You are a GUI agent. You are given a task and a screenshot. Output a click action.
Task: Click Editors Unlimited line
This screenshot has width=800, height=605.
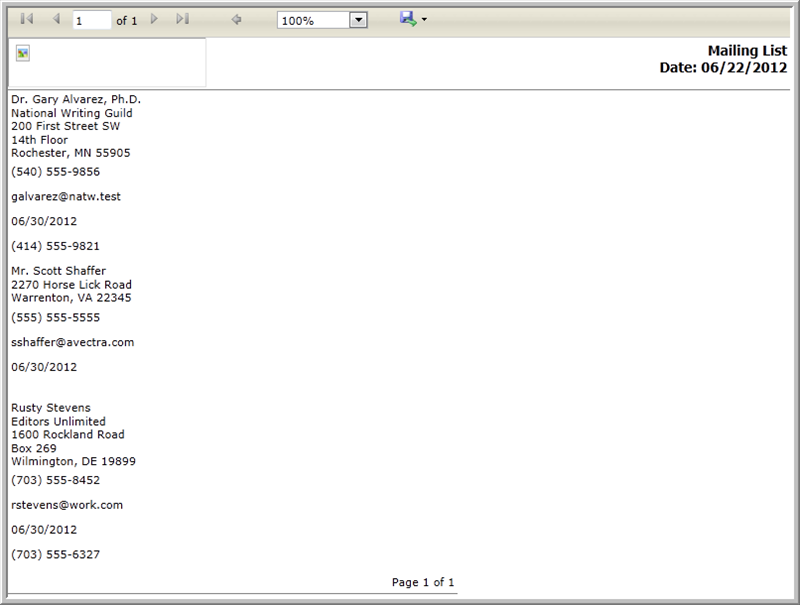pos(59,421)
